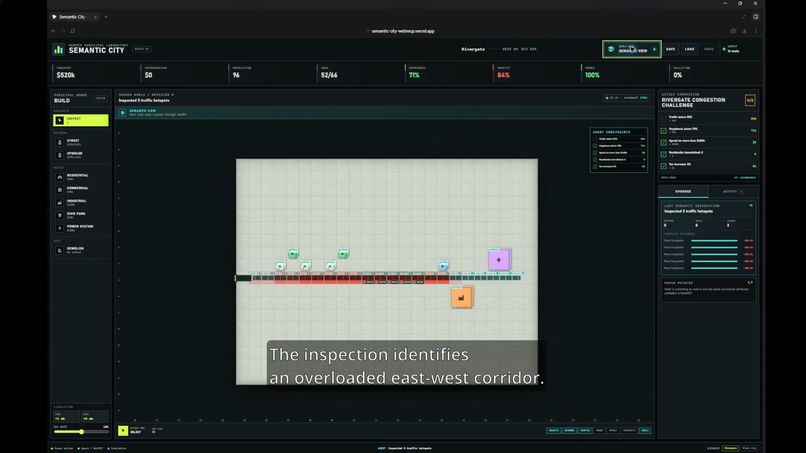Choose the Upgrade road tool

pyautogui.click(x=81, y=155)
